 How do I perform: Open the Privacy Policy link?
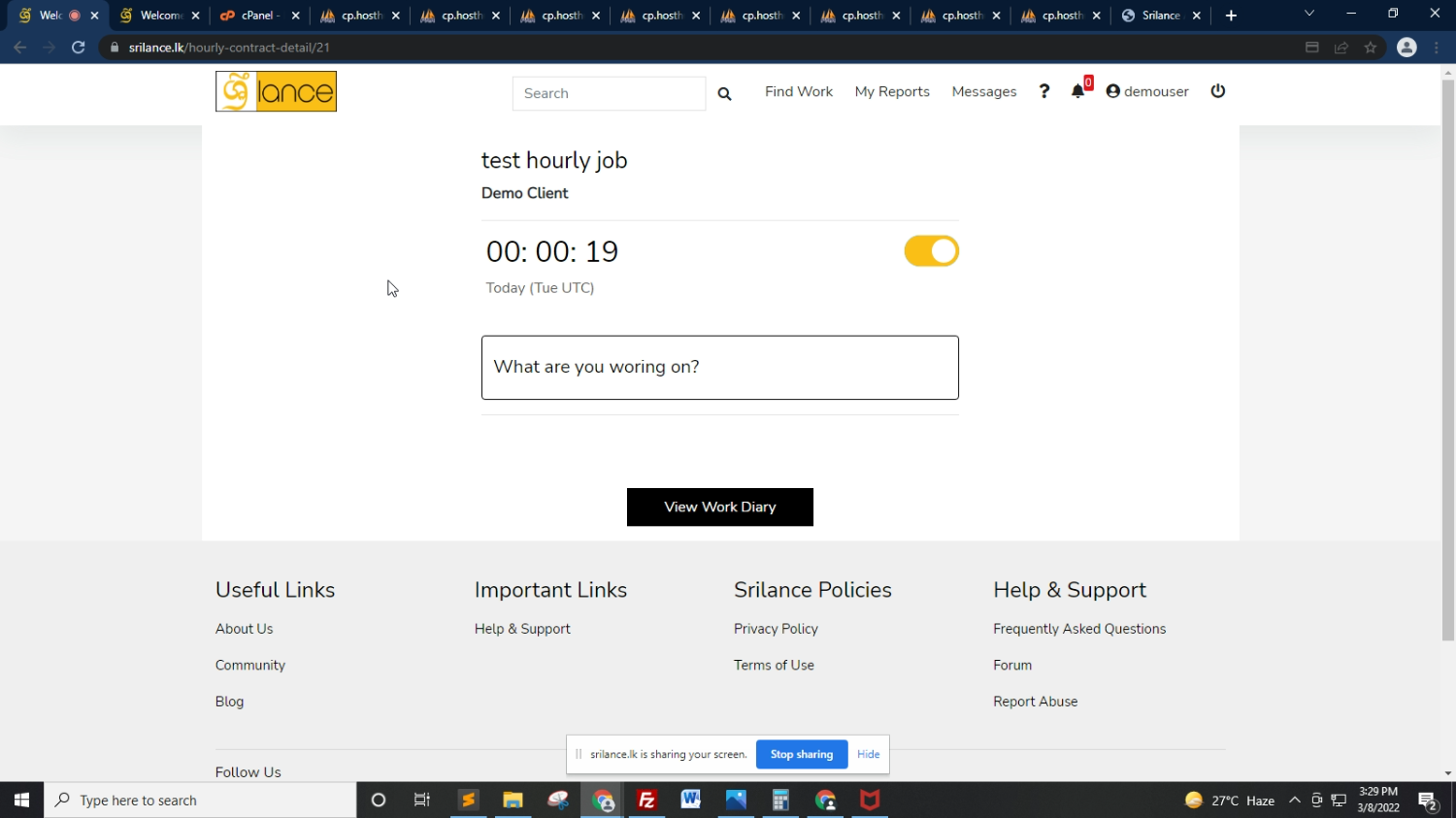(776, 629)
